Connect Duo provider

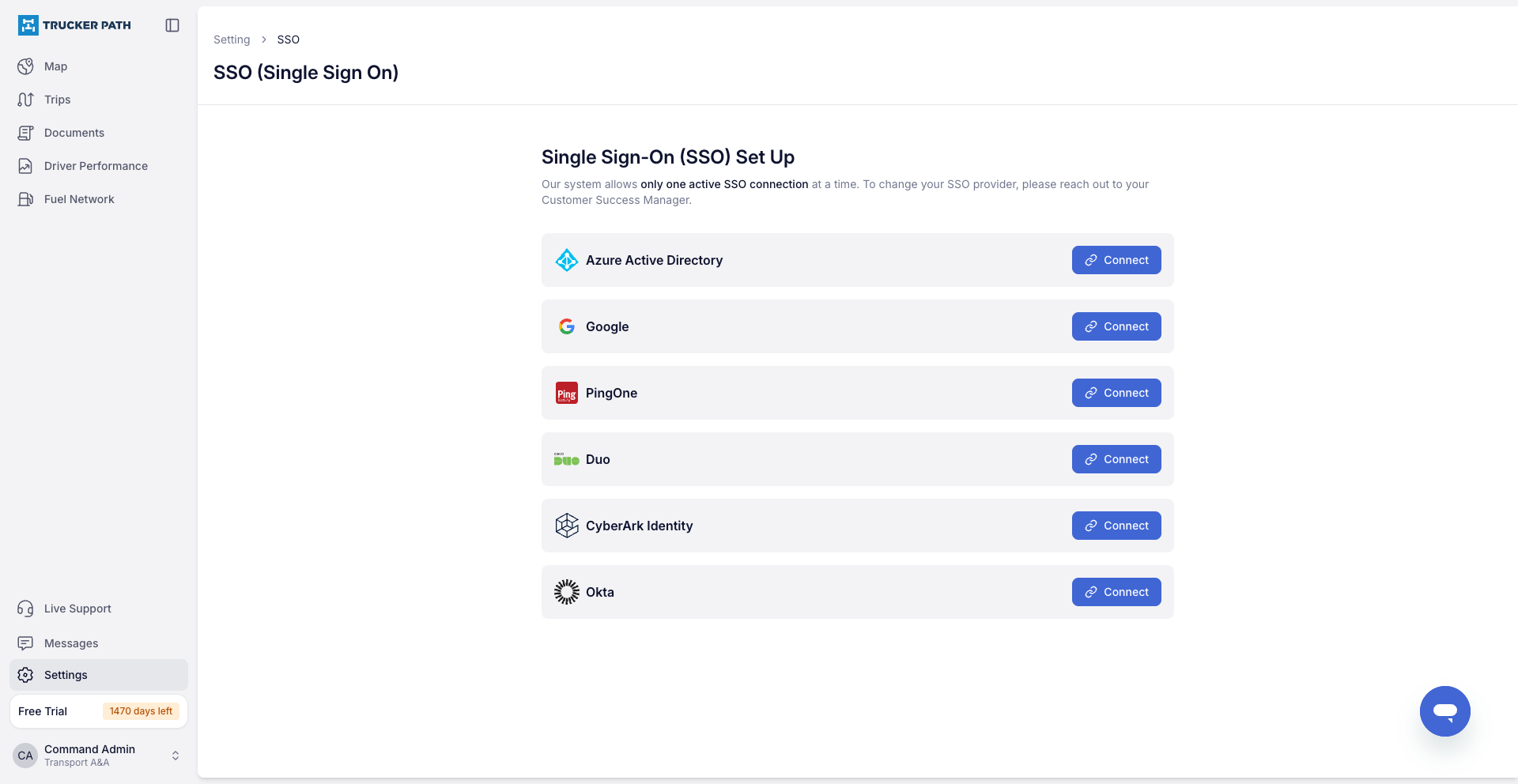[1116, 459]
